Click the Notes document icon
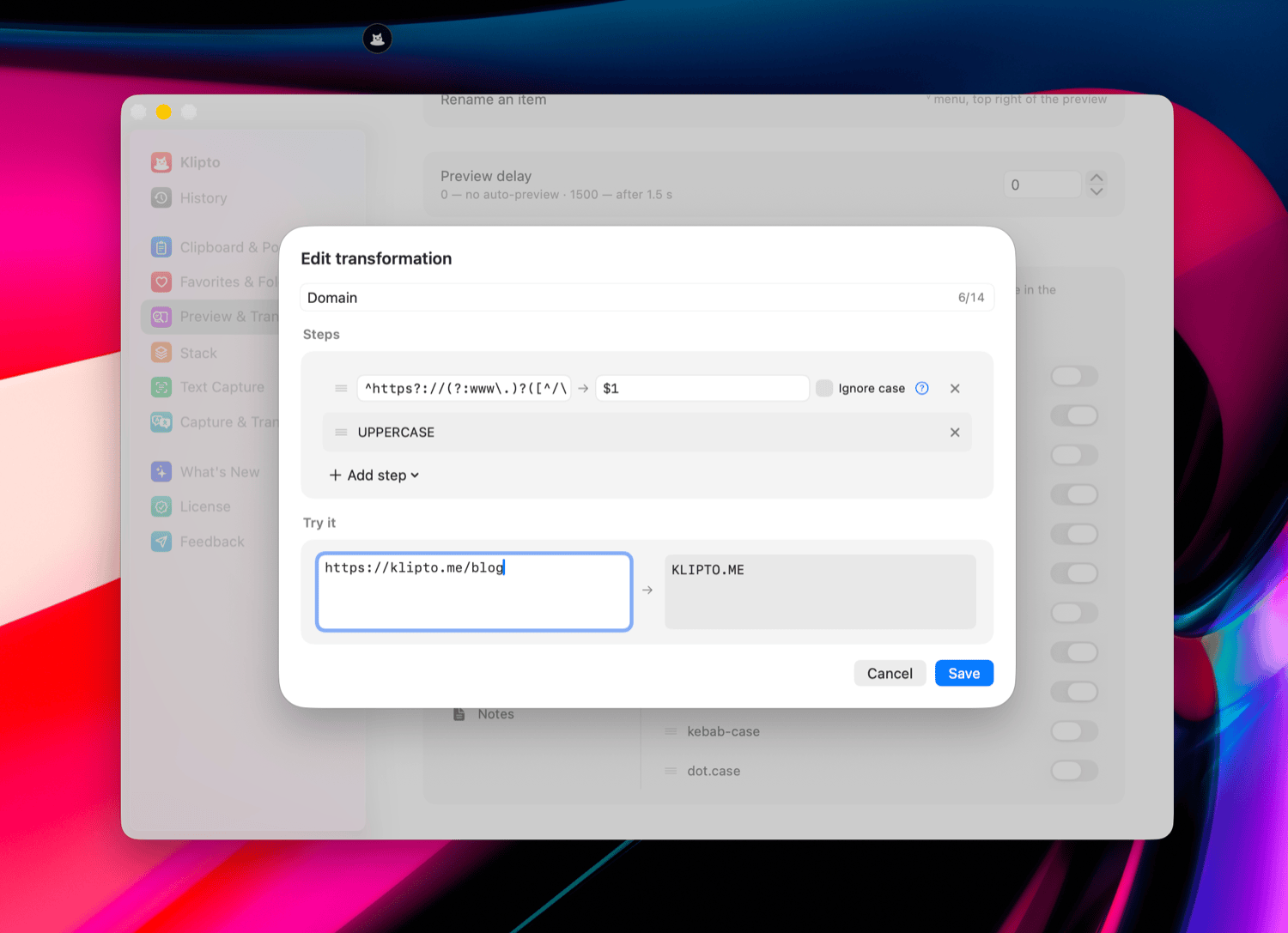 click(459, 714)
